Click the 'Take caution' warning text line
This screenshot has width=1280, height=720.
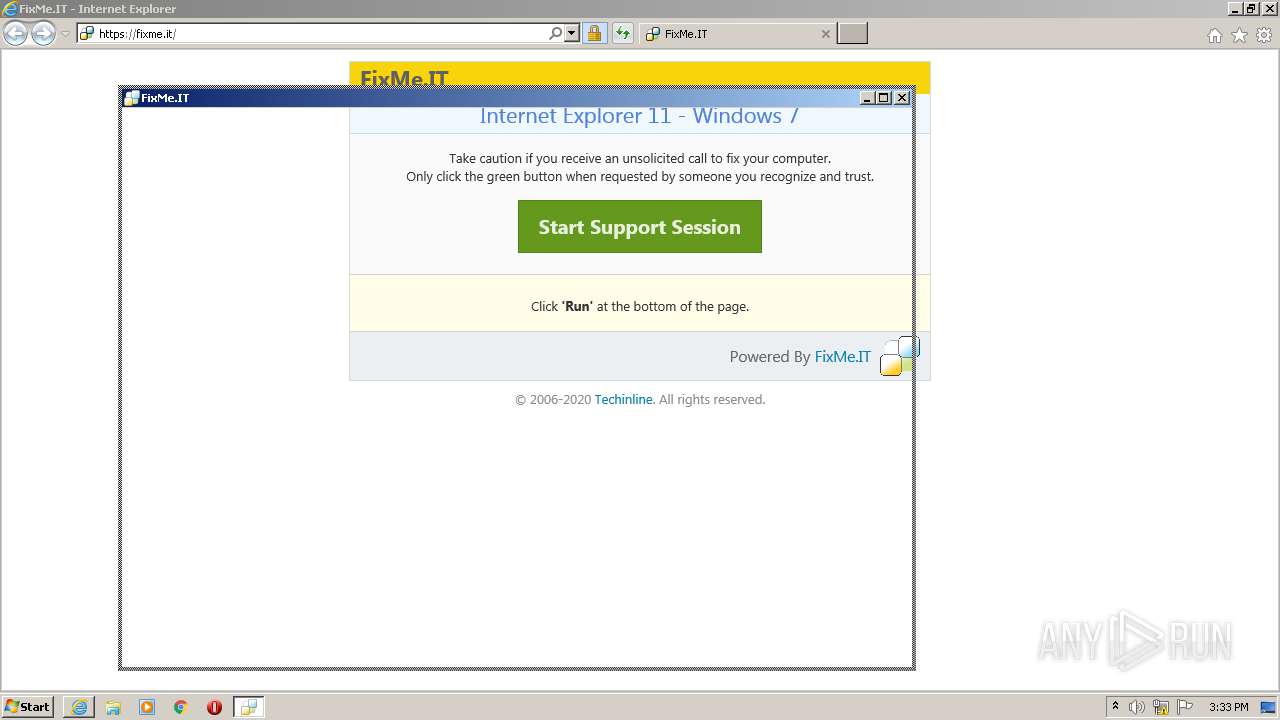[640, 158]
